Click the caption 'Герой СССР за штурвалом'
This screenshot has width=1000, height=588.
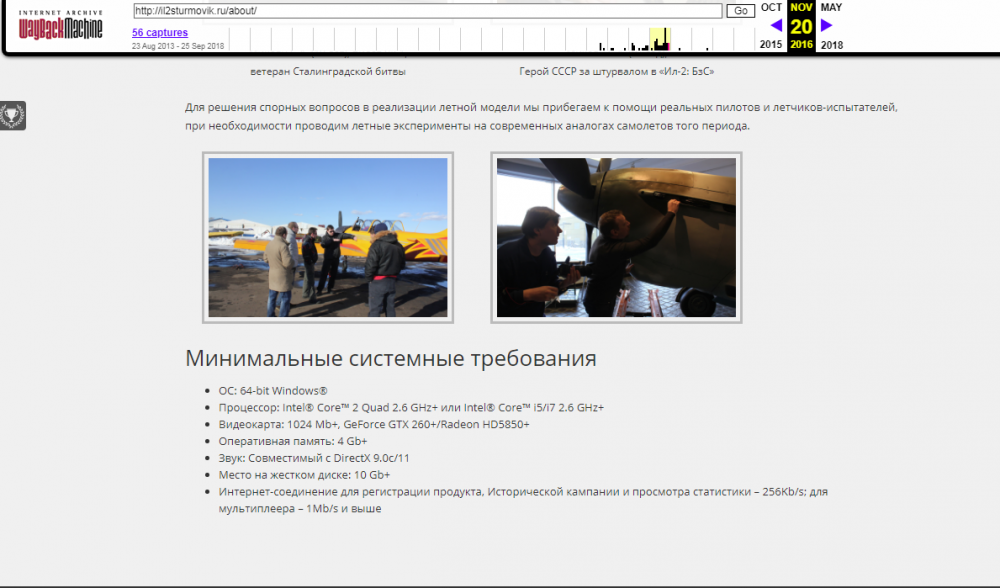[617, 71]
